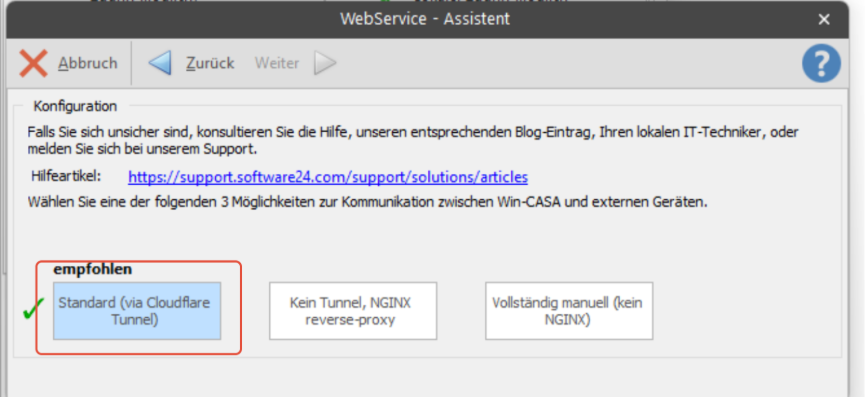Screen dimensions: 865x397
Task: Select Standard (via Cloudflare Tunnel) option
Action: (137, 311)
